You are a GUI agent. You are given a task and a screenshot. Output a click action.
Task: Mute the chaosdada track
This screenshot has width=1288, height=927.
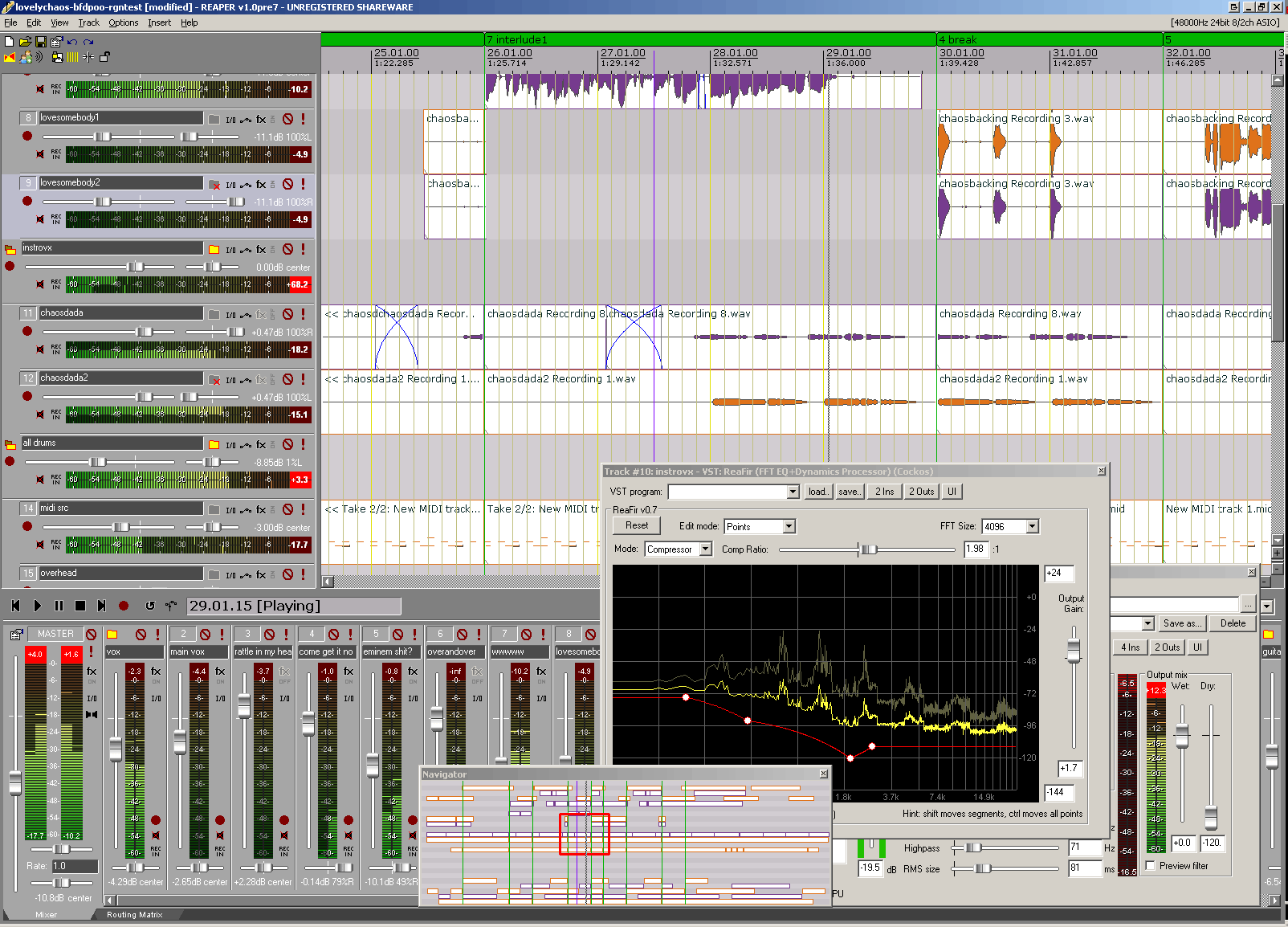point(288,314)
